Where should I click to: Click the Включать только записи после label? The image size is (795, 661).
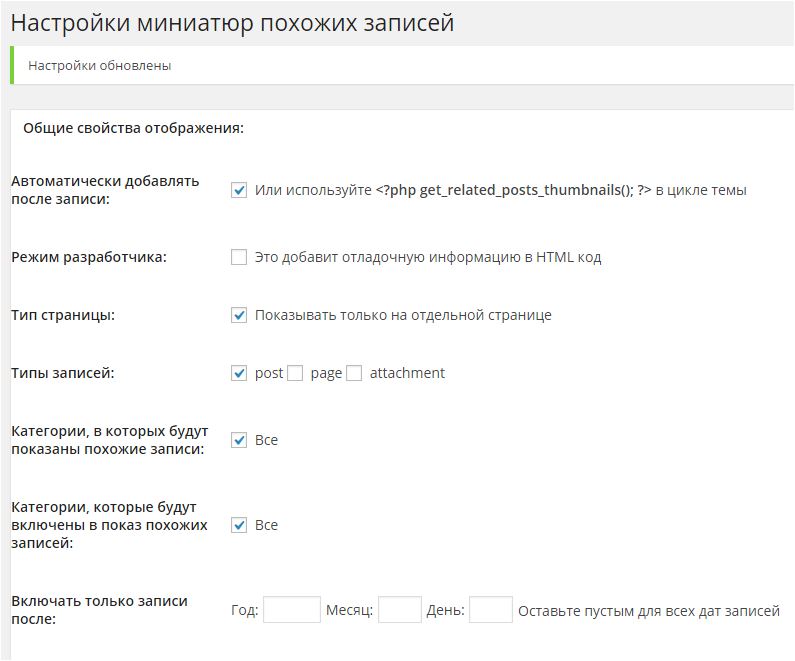pos(99,610)
